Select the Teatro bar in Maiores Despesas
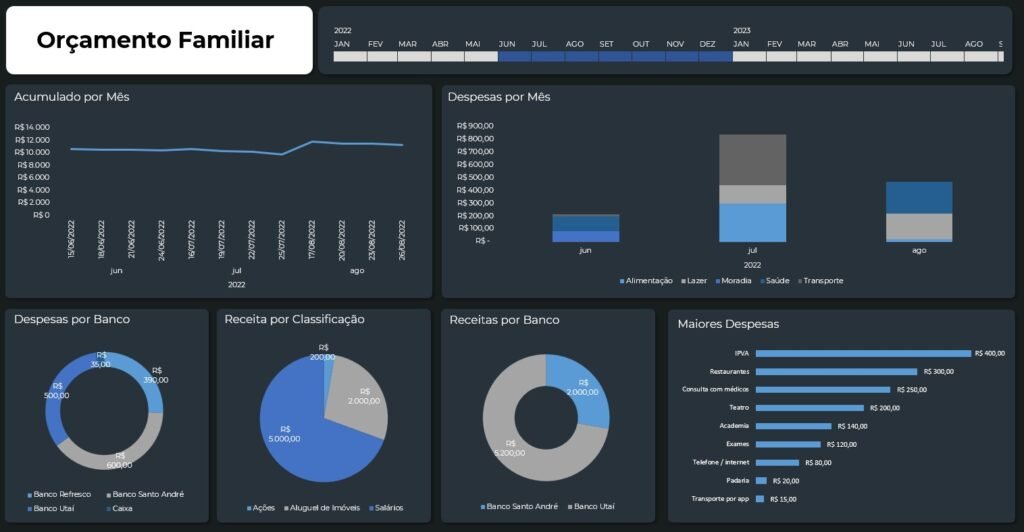Viewport: 1024px width, 532px height. click(810, 408)
